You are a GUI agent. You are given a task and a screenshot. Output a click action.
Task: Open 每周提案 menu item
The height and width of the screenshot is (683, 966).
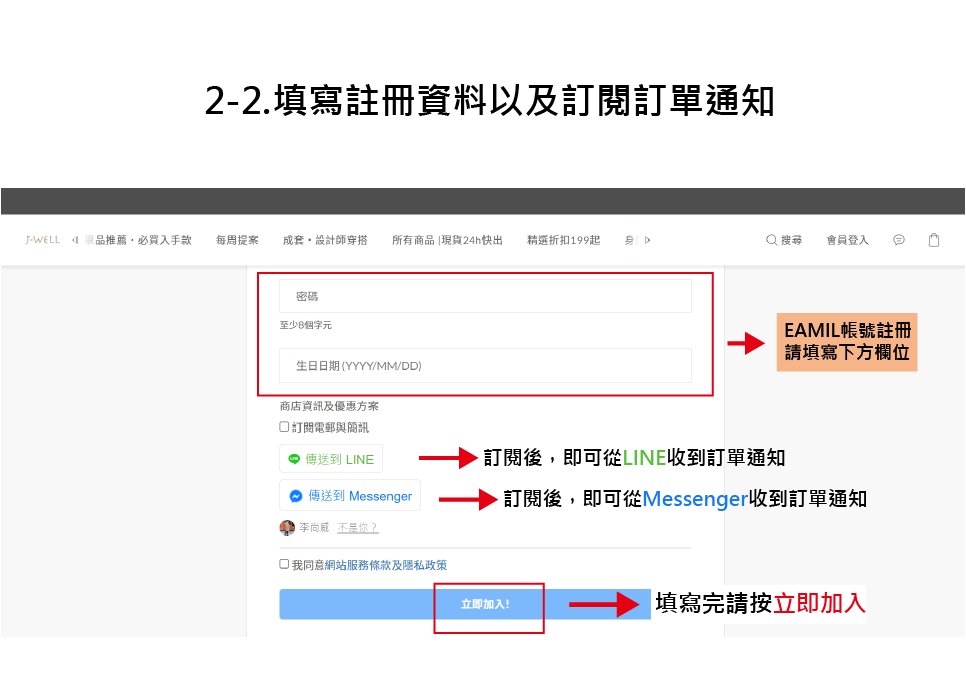click(237, 240)
